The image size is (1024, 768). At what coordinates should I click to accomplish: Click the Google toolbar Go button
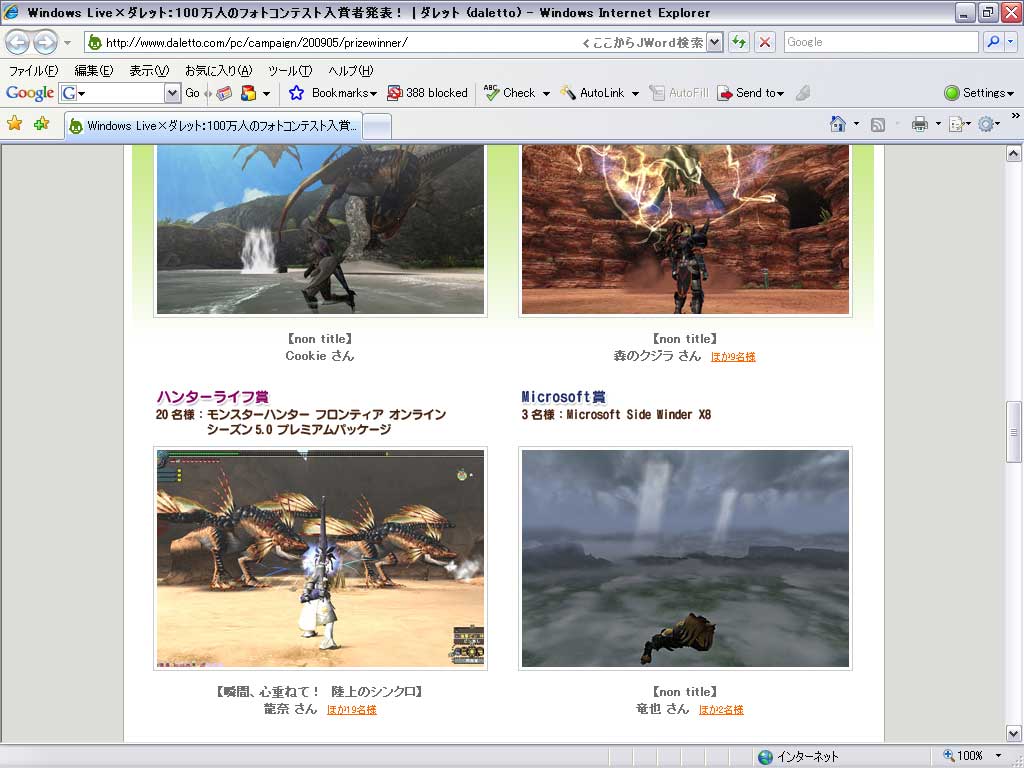(x=192, y=93)
